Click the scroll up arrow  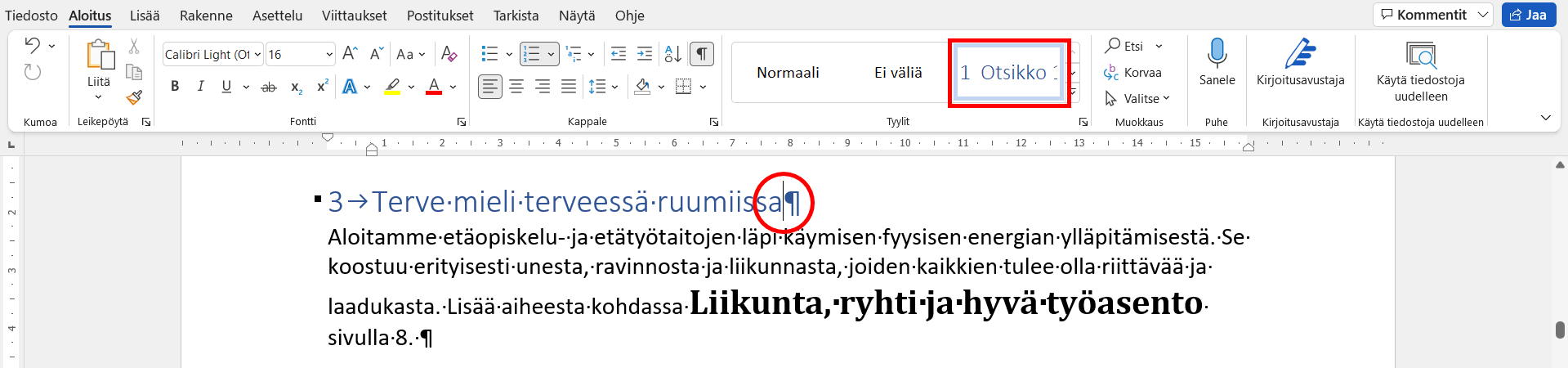tap(1560, 164)
